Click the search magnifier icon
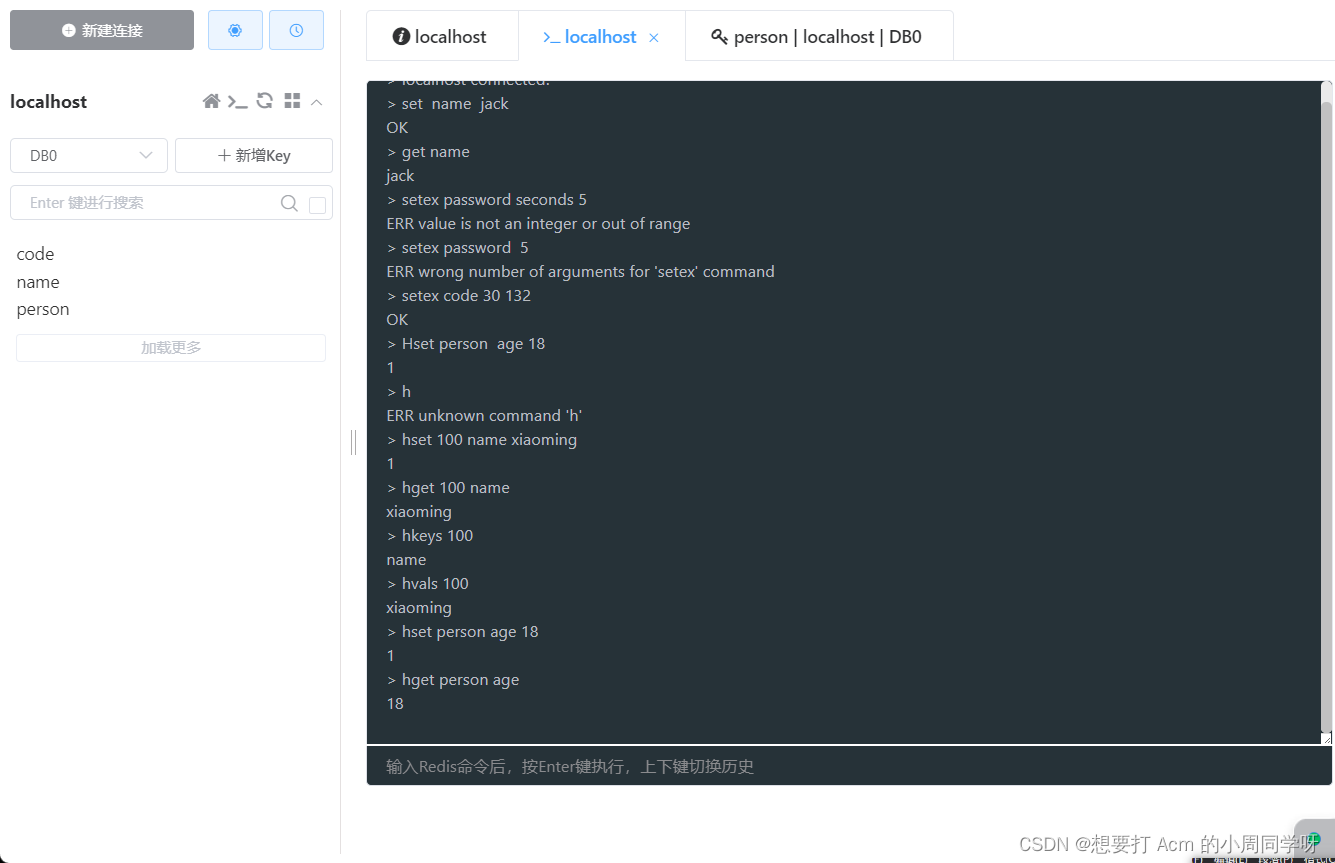 click(289, 203)
